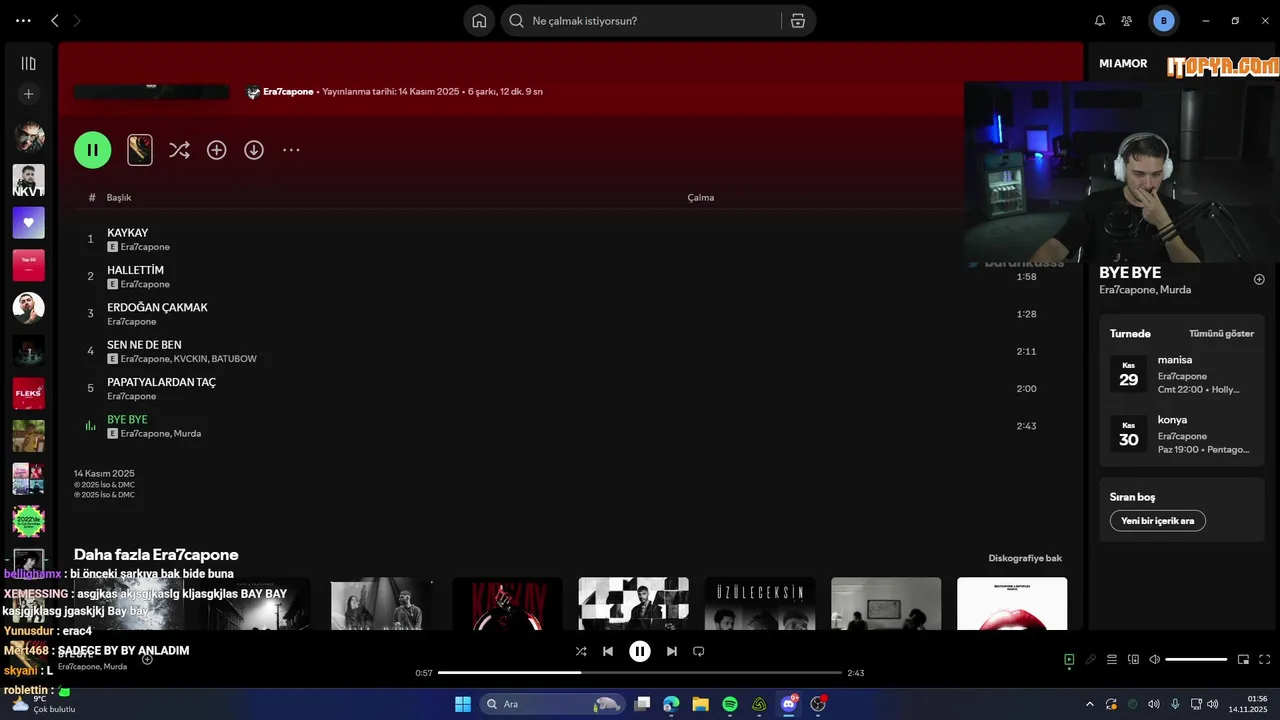This screenshot has width=1280, height=720.
Task: Open the three-dot app menu at top-left
Action: click(x=23, y=21)
